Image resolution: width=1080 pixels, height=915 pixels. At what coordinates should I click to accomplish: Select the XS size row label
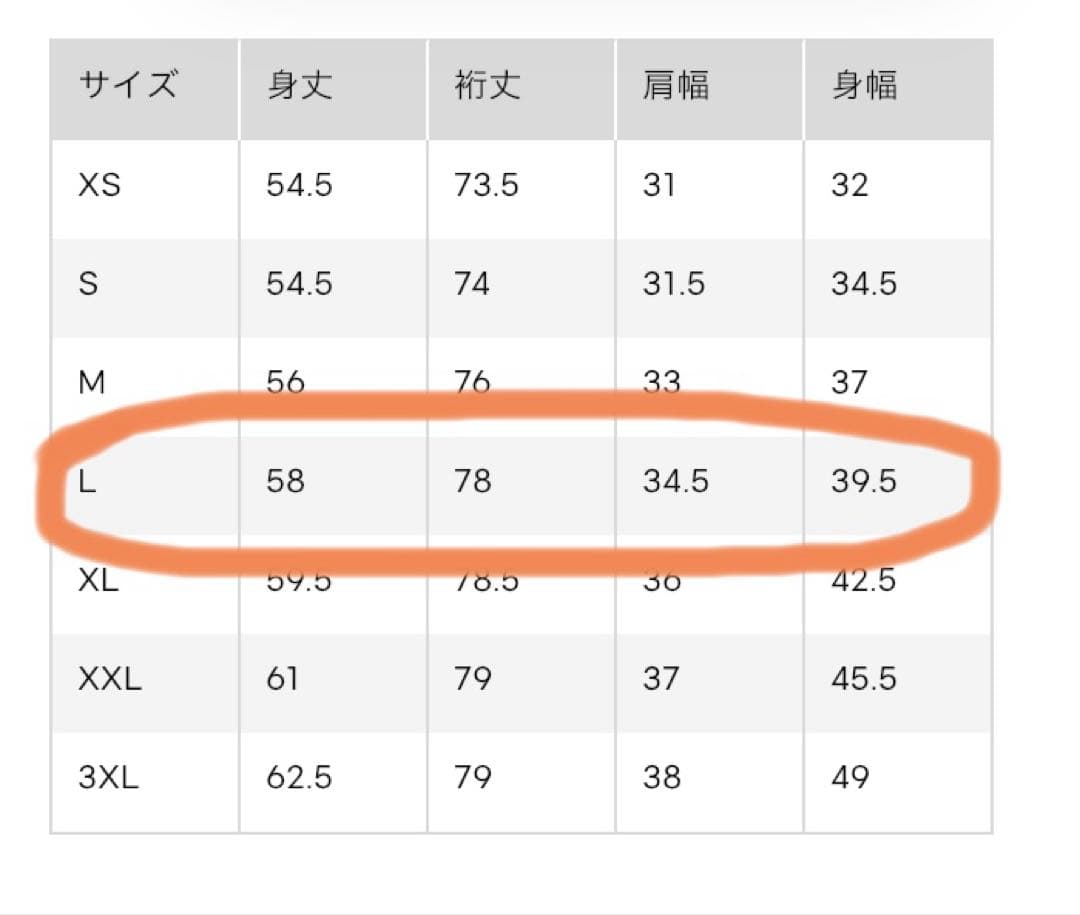(100, 185)
